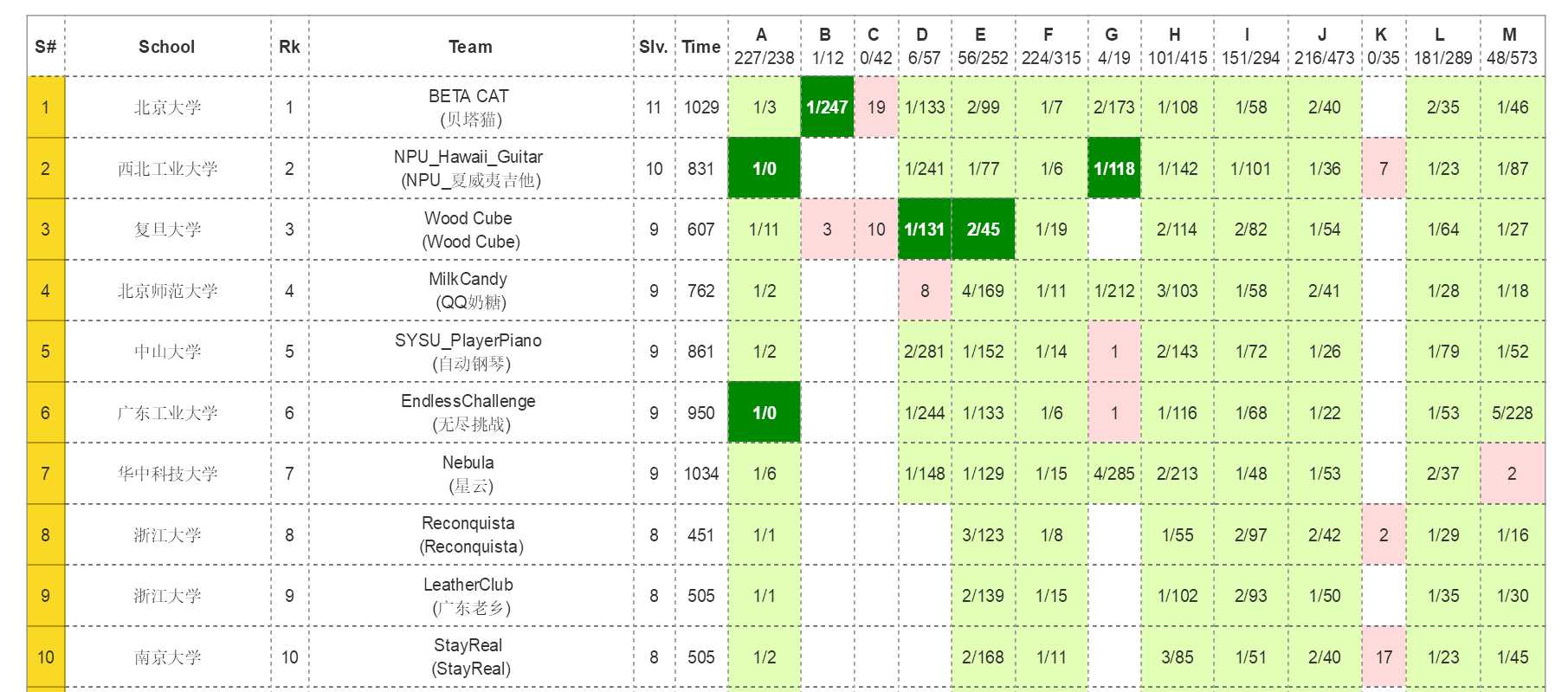Click the dark green 1/247 cell
The width and height of the screenshot is (1568, 692).
tap(827, 107)
